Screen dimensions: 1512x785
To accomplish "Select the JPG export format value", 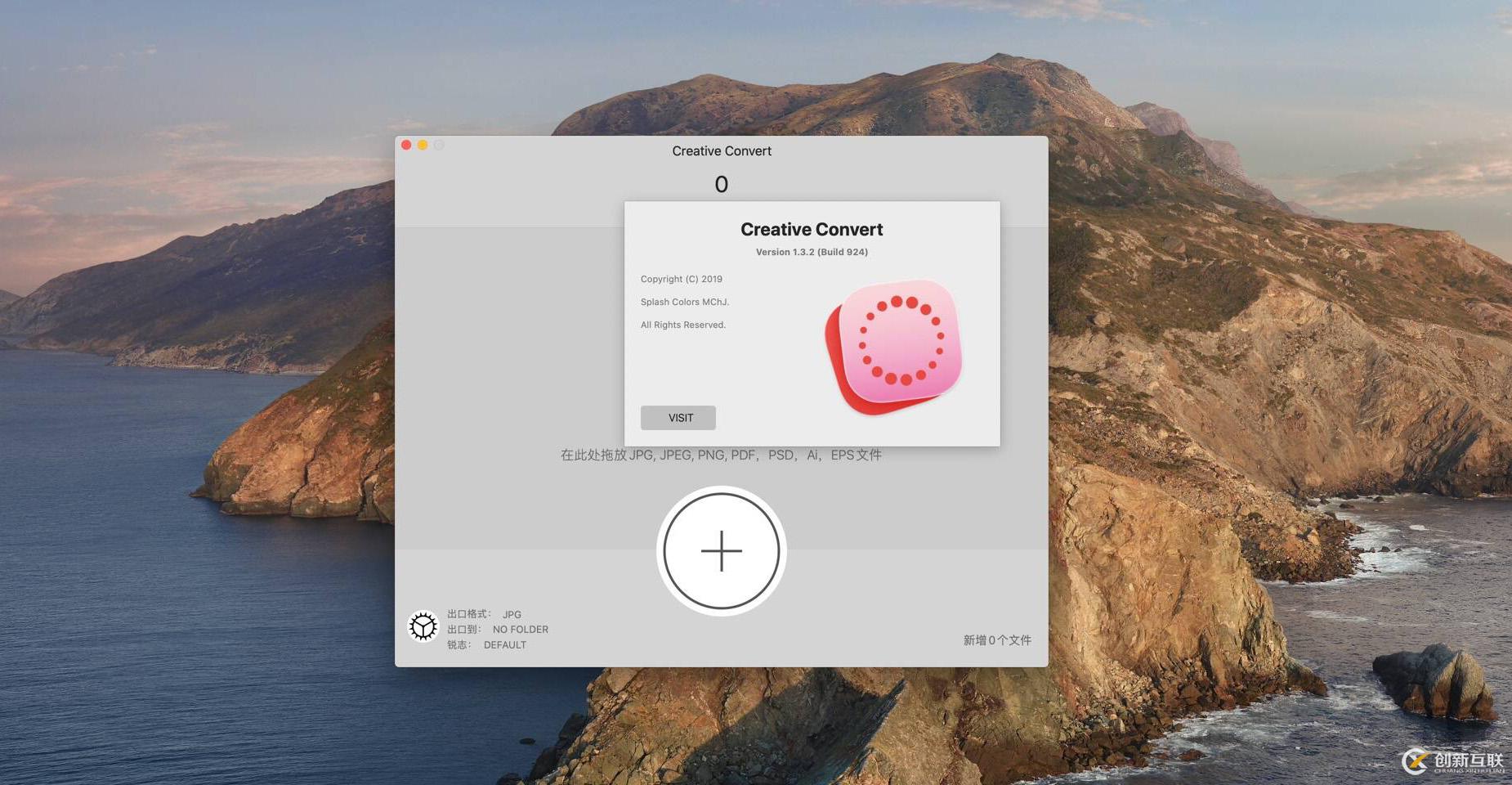I will coord(512,614).
